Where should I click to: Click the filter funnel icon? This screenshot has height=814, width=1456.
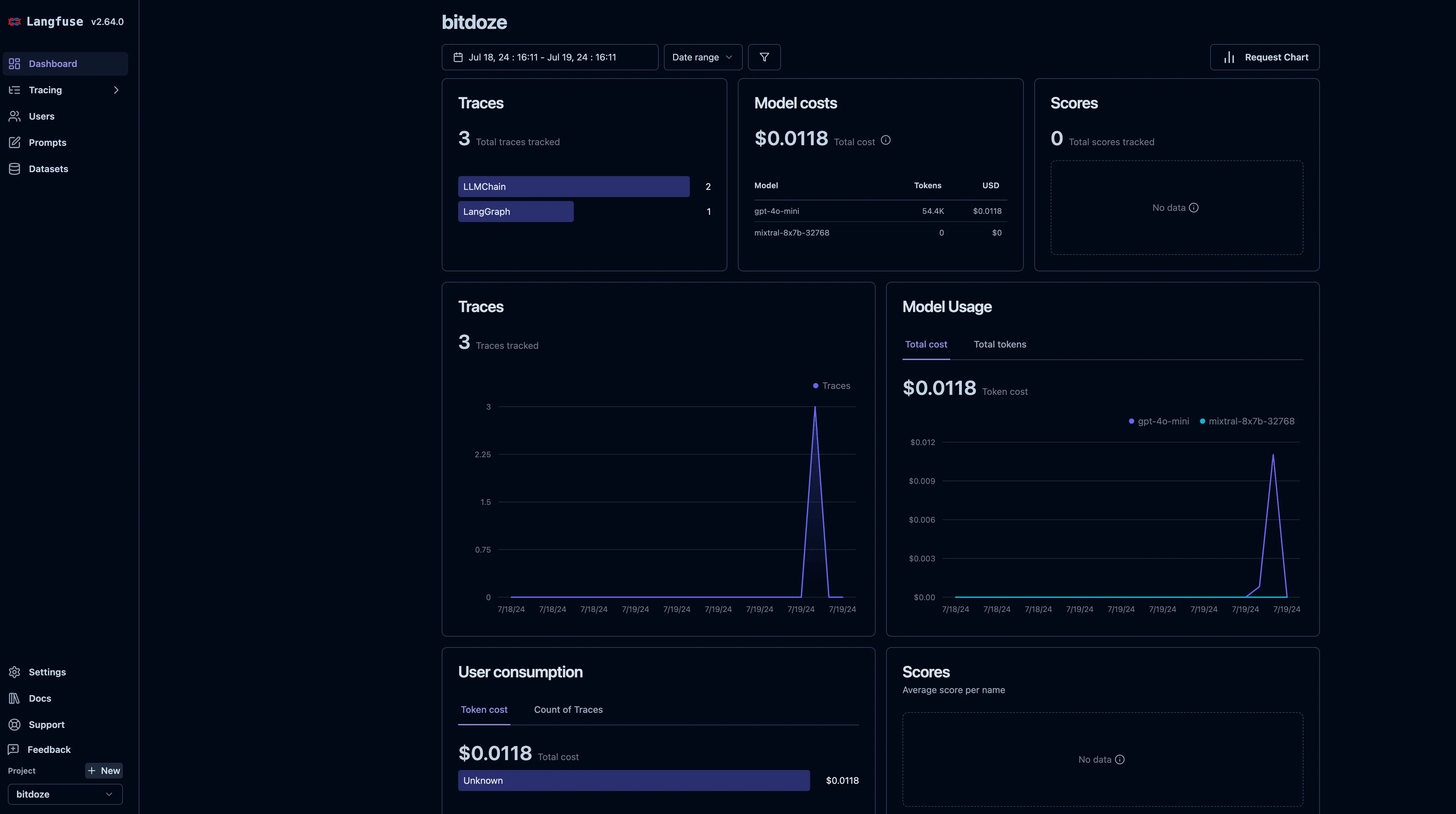click(x=764, y=57)
